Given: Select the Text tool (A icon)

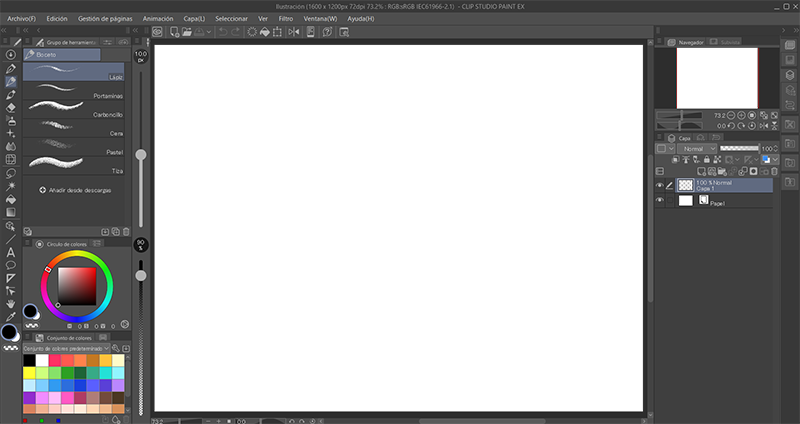Looking at the screenshot, I should [x=10, y=252].
